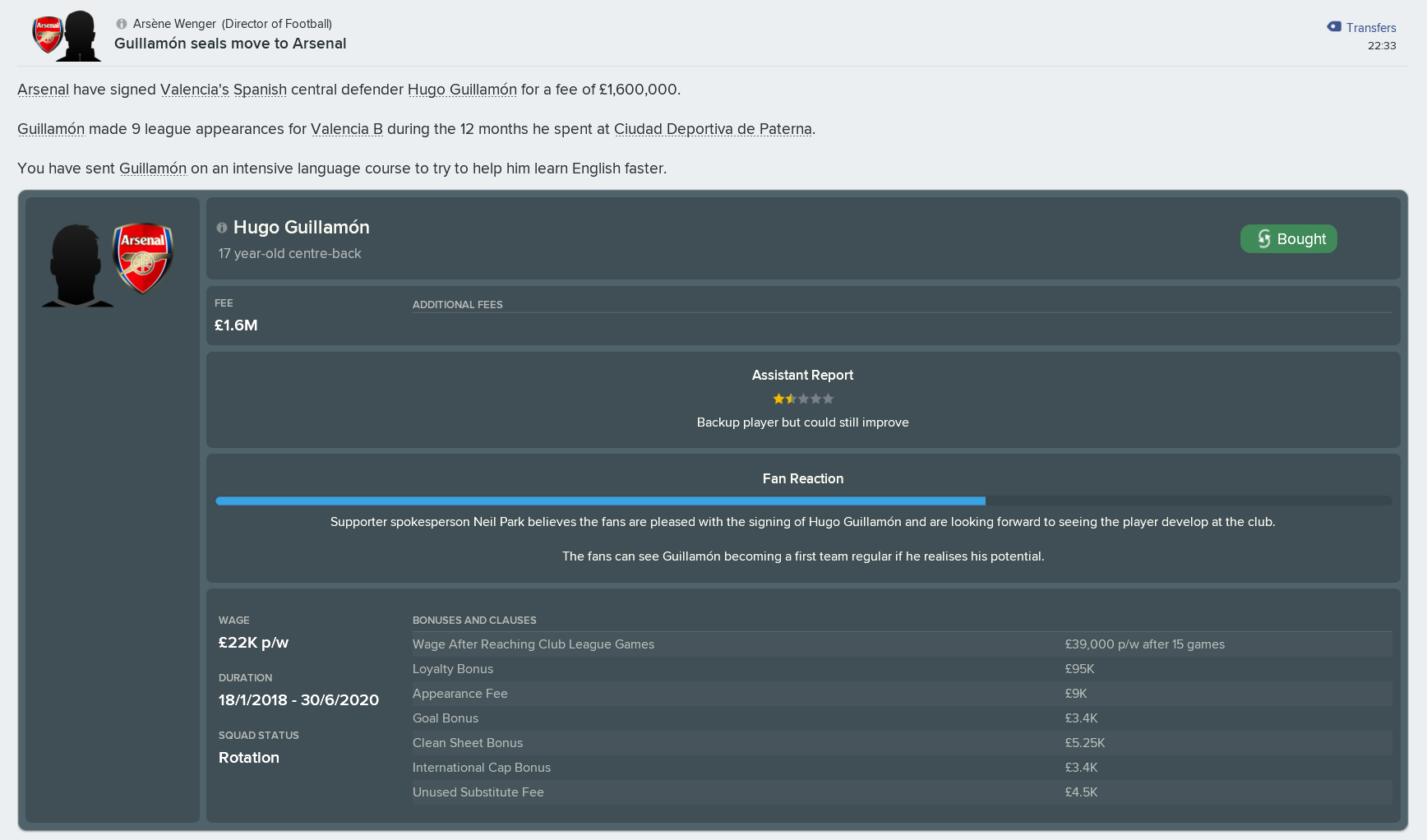Click the Fan Reaction progress bar
The height and width of the screenshot is (840, 1427).
click(x=803, y=501)
